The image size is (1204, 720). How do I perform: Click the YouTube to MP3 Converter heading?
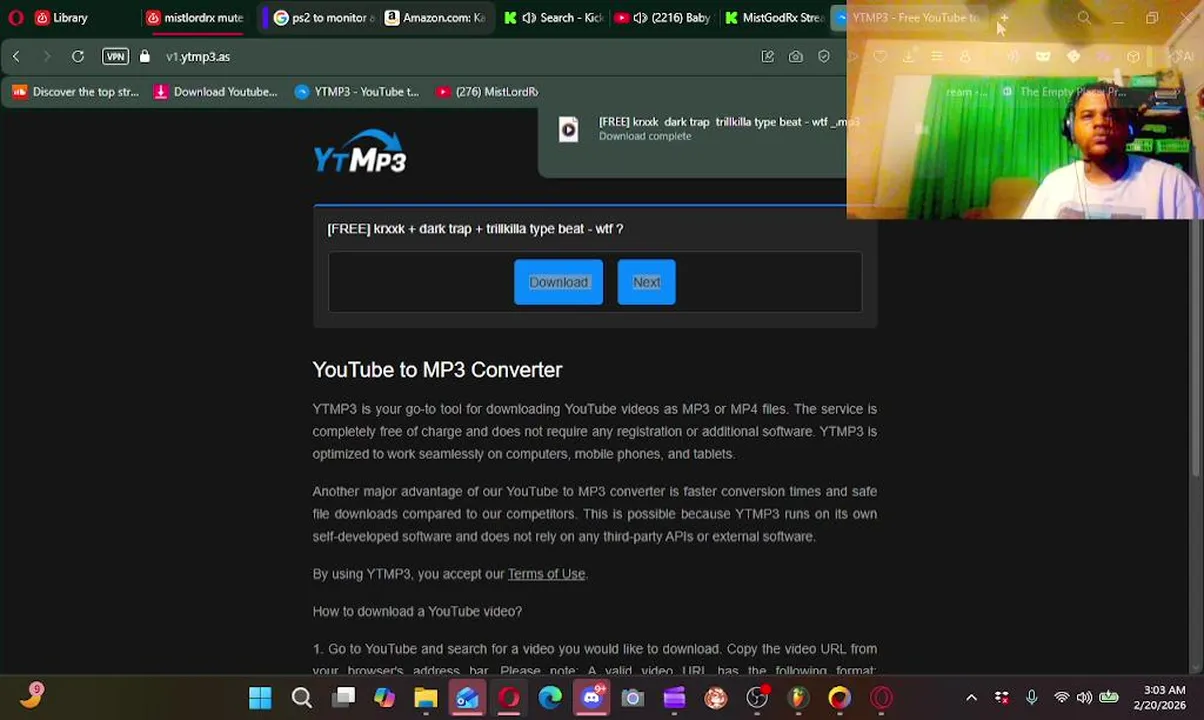click(437, 370)
